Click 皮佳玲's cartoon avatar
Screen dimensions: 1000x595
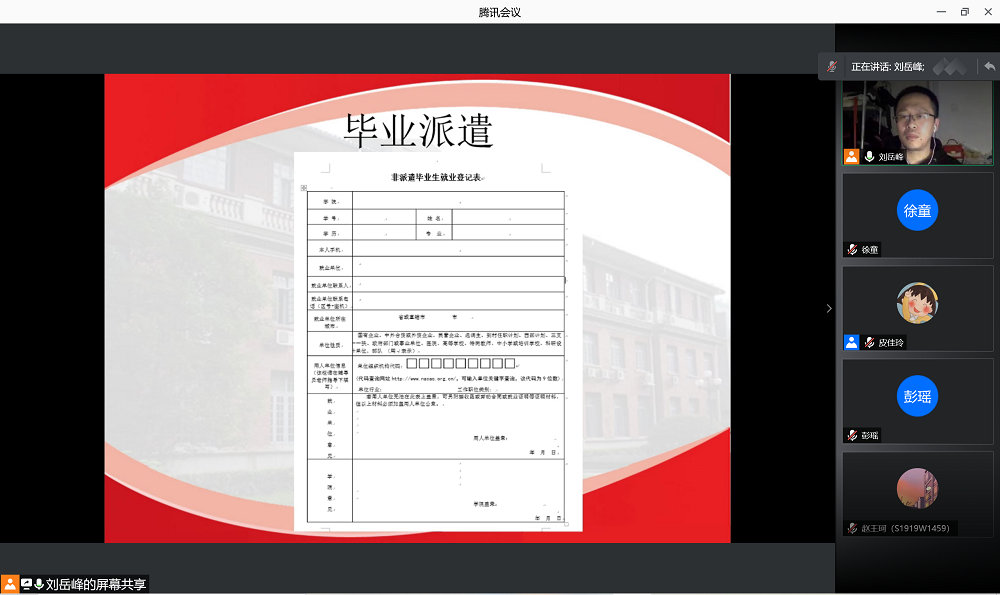(x=917, y=303)
